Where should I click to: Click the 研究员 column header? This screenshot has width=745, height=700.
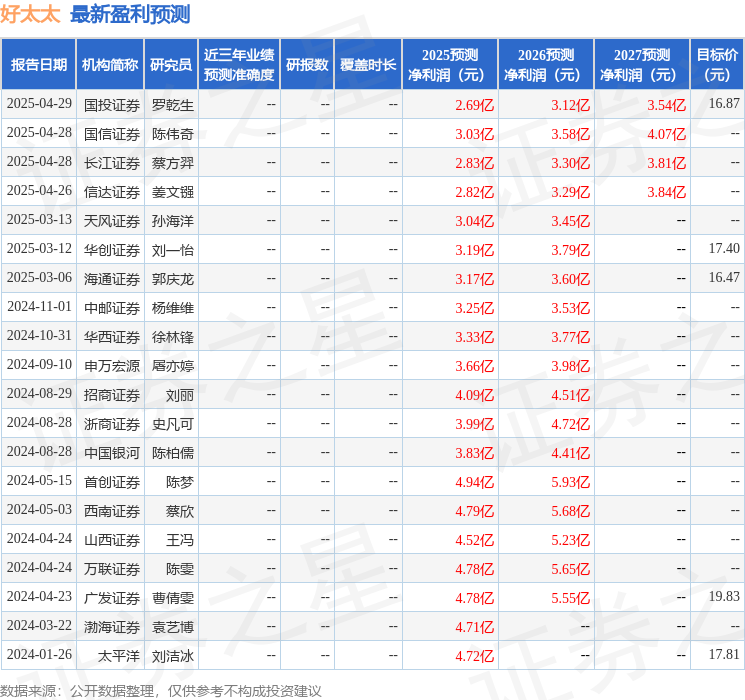(171, 65)
